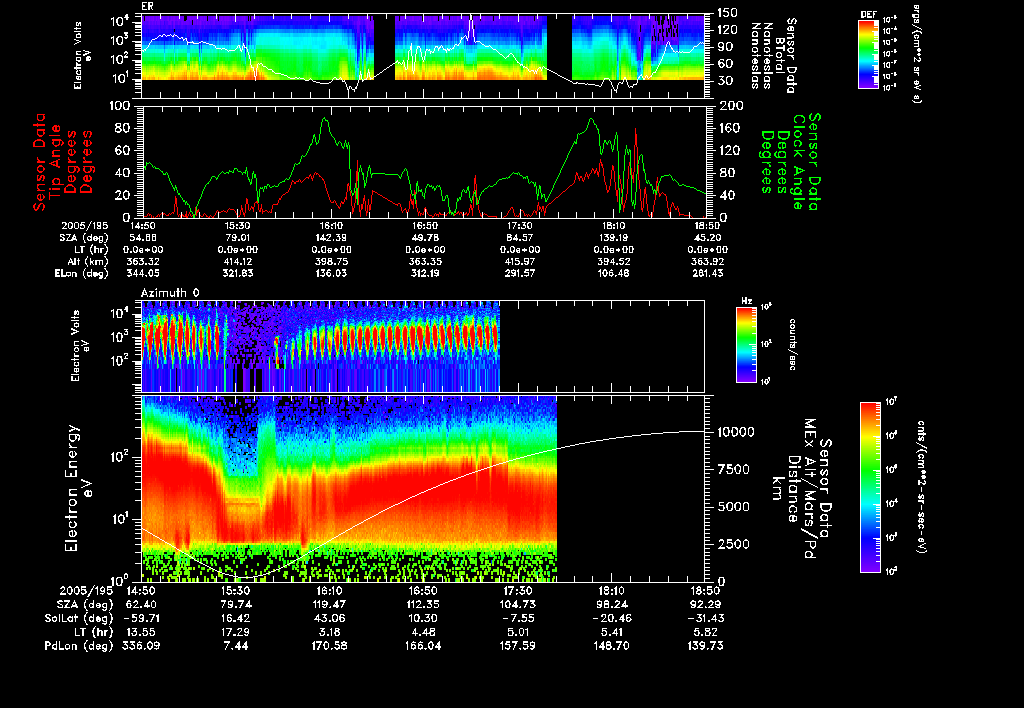Image resolution: width=1024 pixels, height=708 pixels.
Task: Click ELon value 106.48
Action: click(x=613, y=273)
